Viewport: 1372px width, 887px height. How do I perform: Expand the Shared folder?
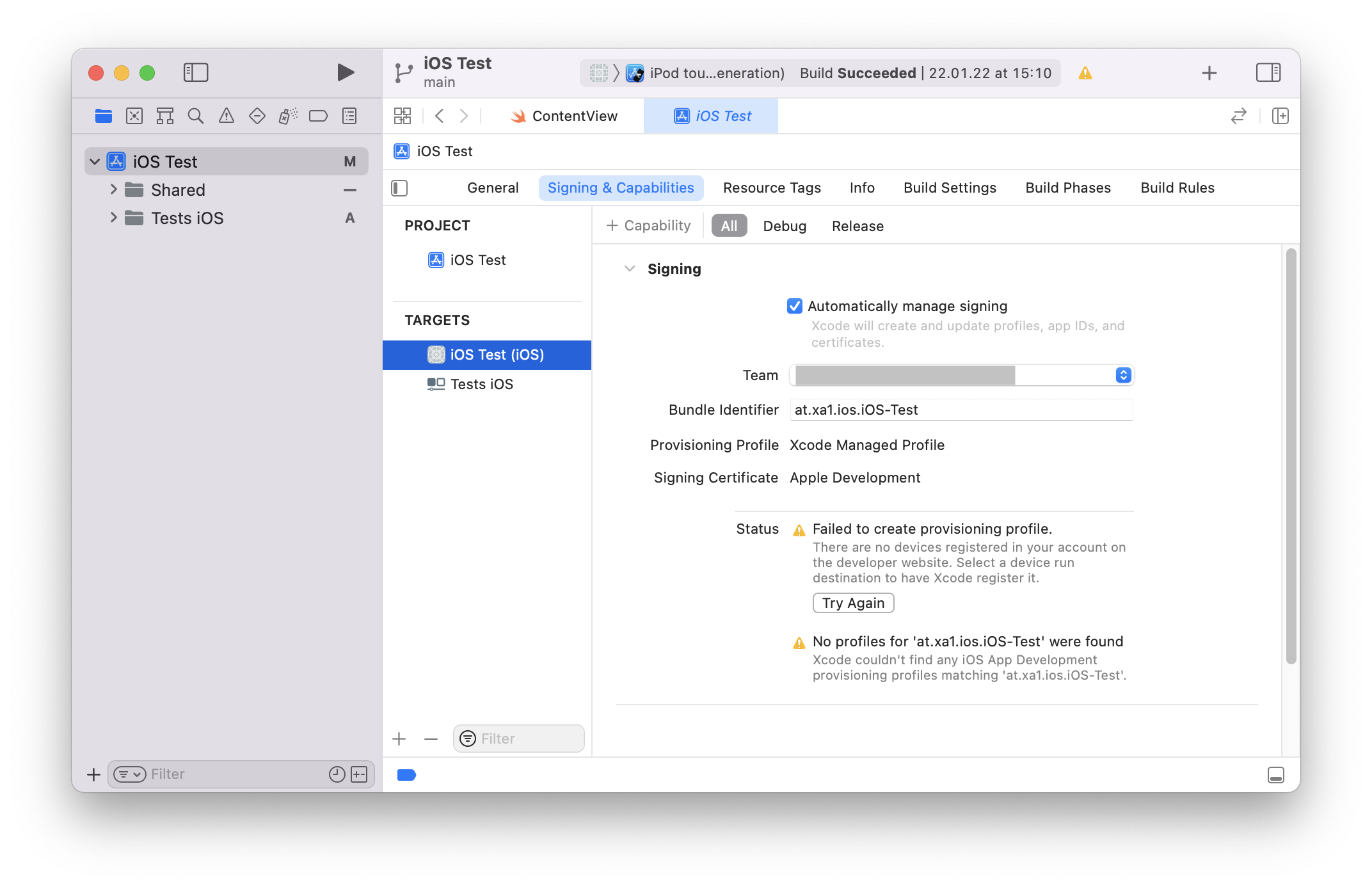click(x=114, y=189)
